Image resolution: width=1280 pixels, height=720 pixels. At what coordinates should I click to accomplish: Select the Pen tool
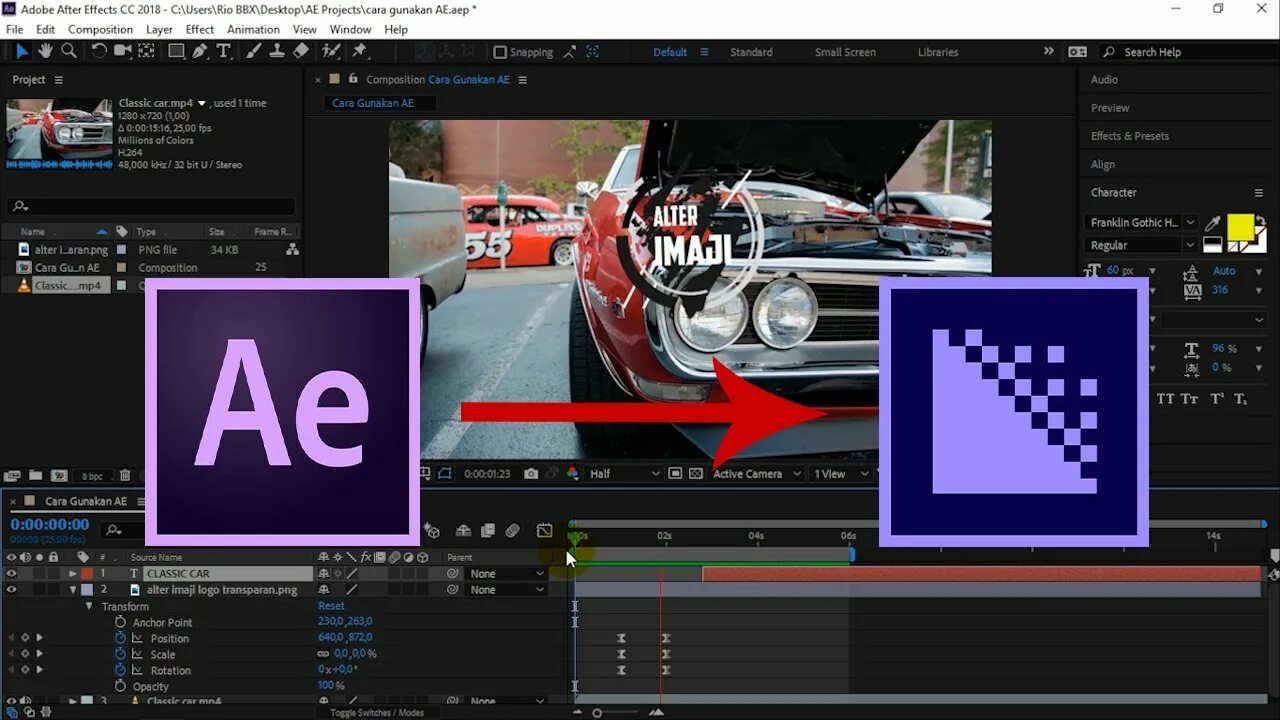pyautogui.click(x=200, y=51)
